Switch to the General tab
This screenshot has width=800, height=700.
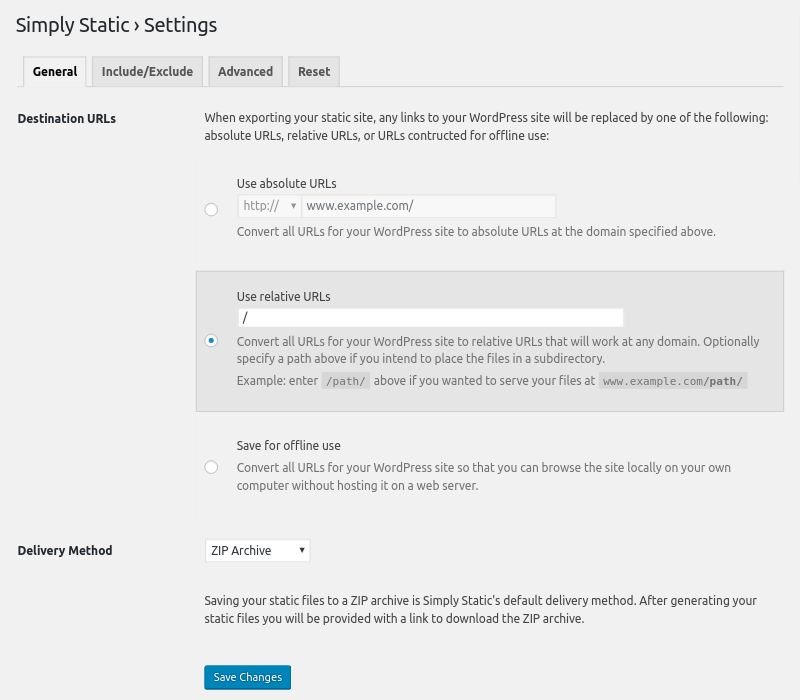[x=55, y=72]
